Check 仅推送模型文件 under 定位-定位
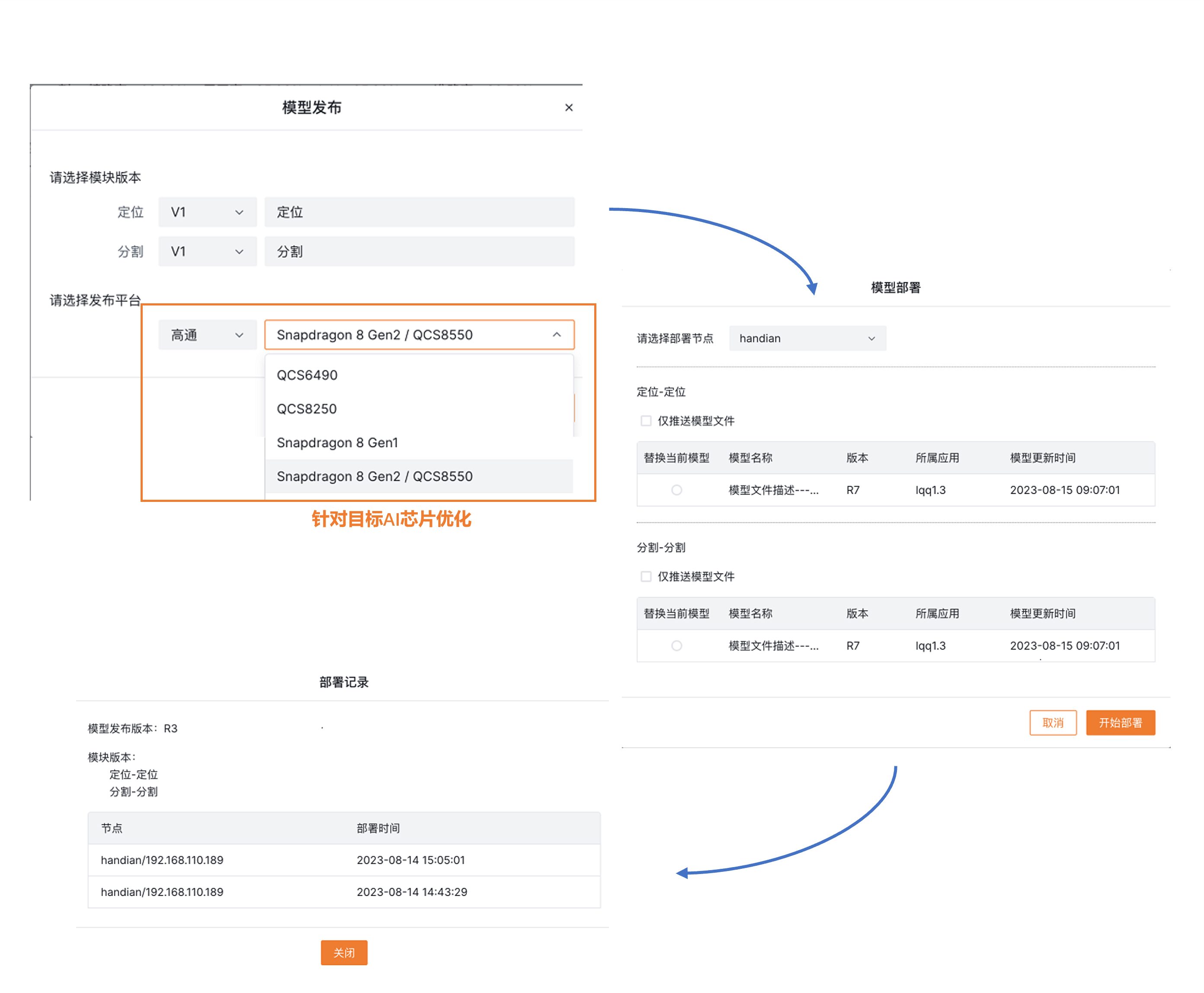The height and width of the screenshot is (993, 1204). [646, 421]
